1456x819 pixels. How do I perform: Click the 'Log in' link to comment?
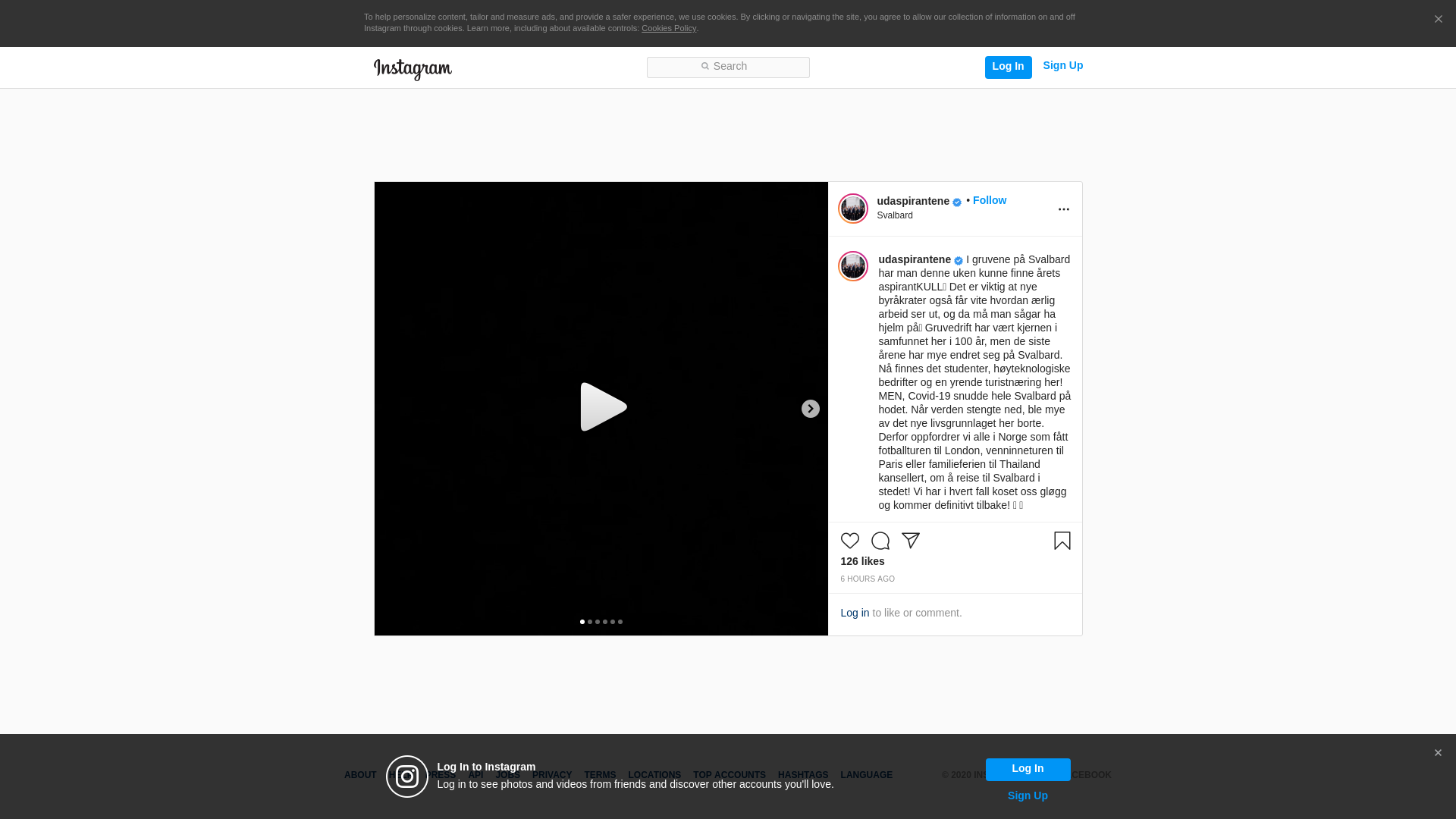[x=854, y=613]
